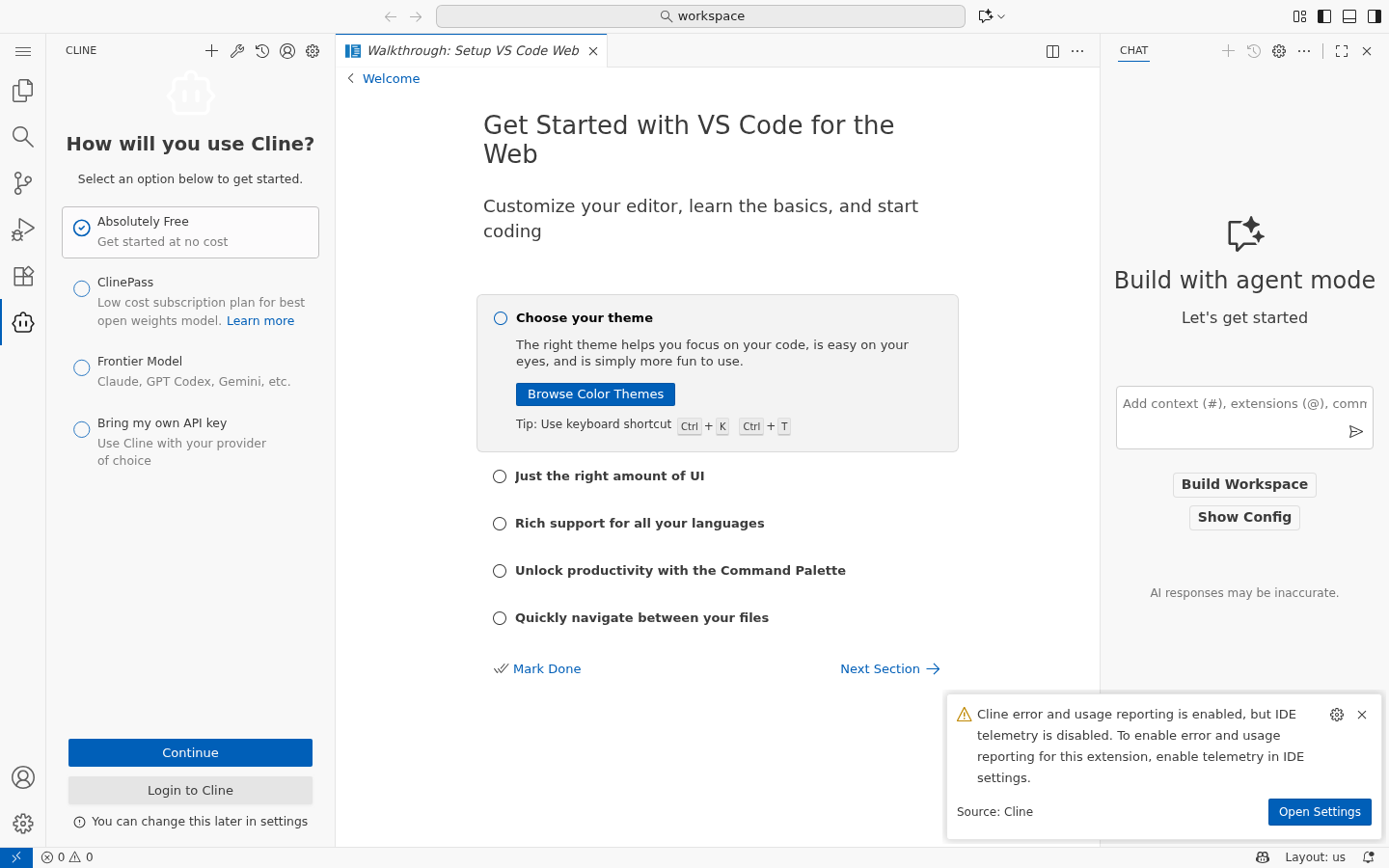
Task: Open problems errors and warnings status
Action: 68,857
